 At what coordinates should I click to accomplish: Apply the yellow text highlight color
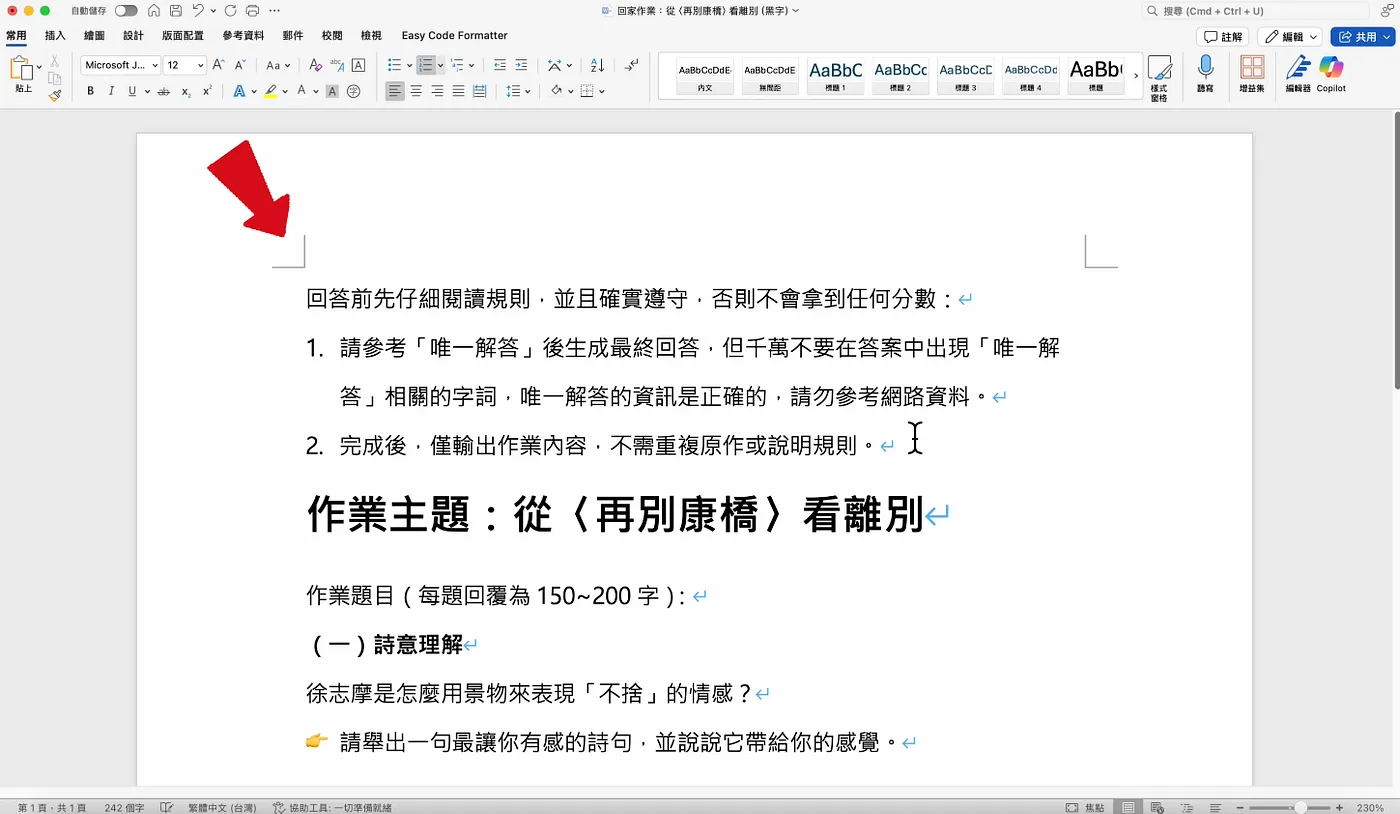coord(270,91)
